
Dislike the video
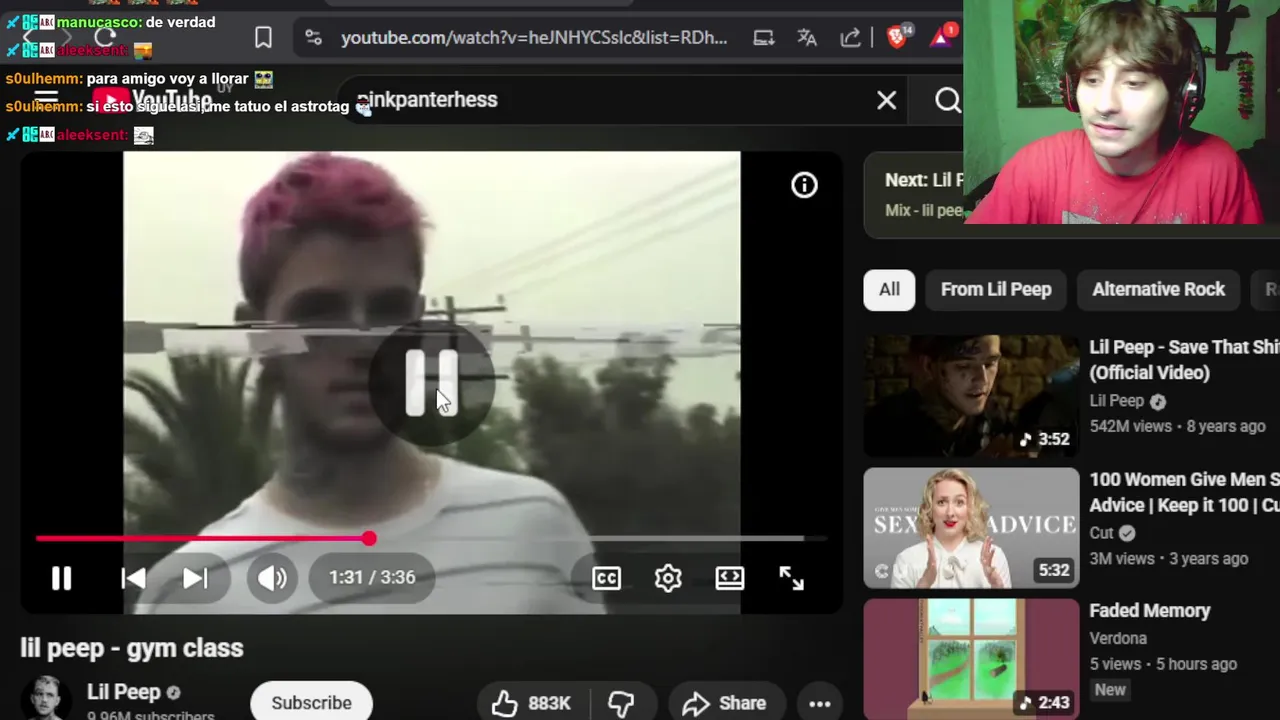tap(621, 704)
